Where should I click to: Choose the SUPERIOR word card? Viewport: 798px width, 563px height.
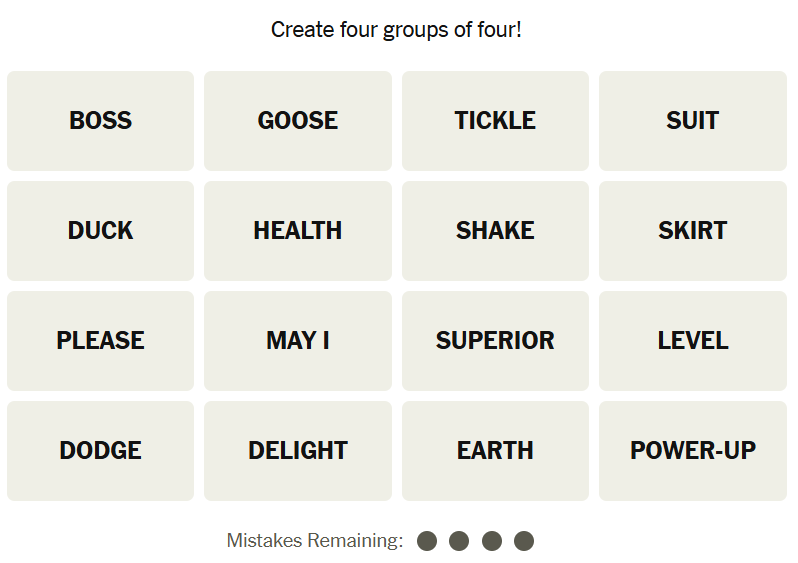click(495, 341)
